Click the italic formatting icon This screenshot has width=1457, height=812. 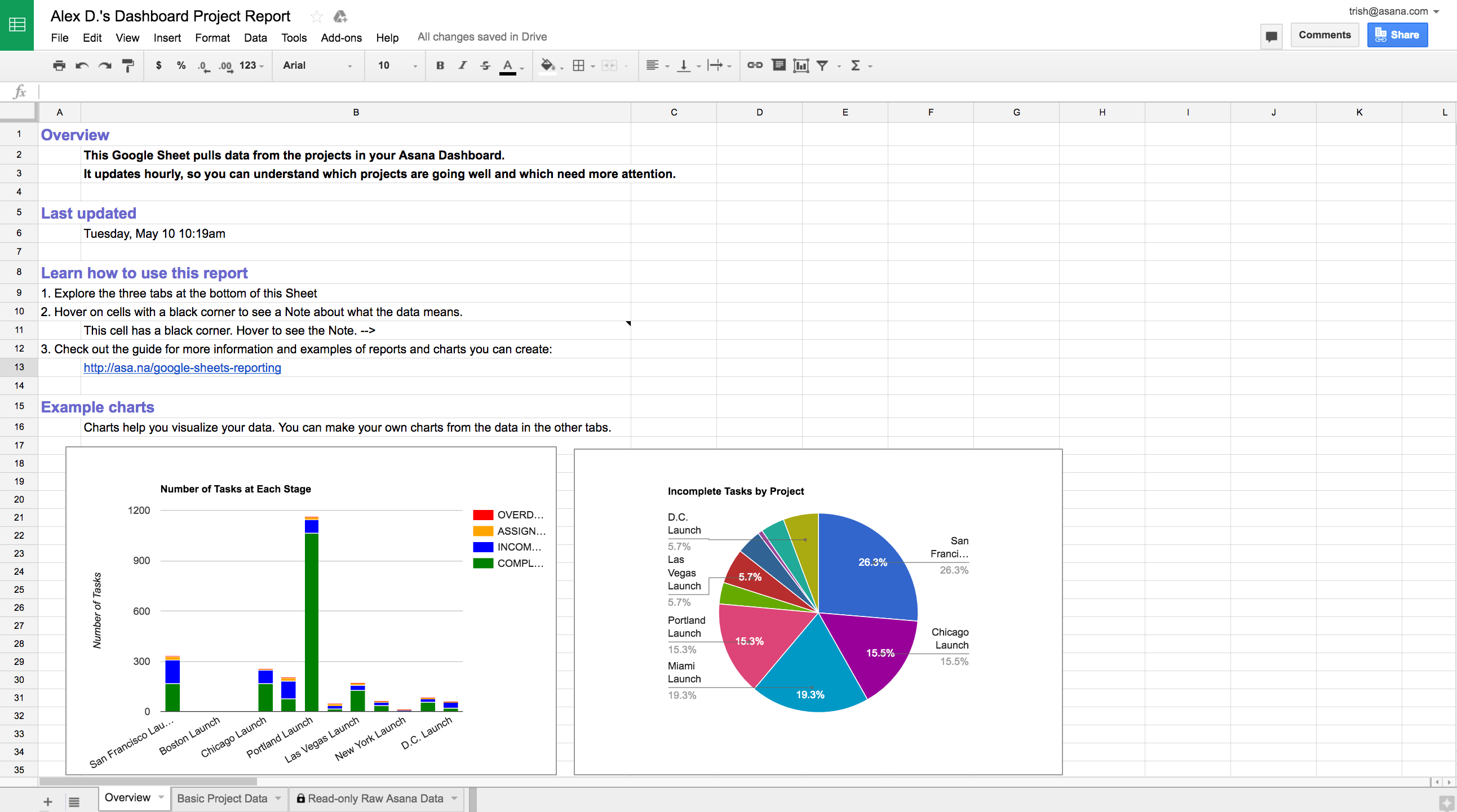(460, 64)
